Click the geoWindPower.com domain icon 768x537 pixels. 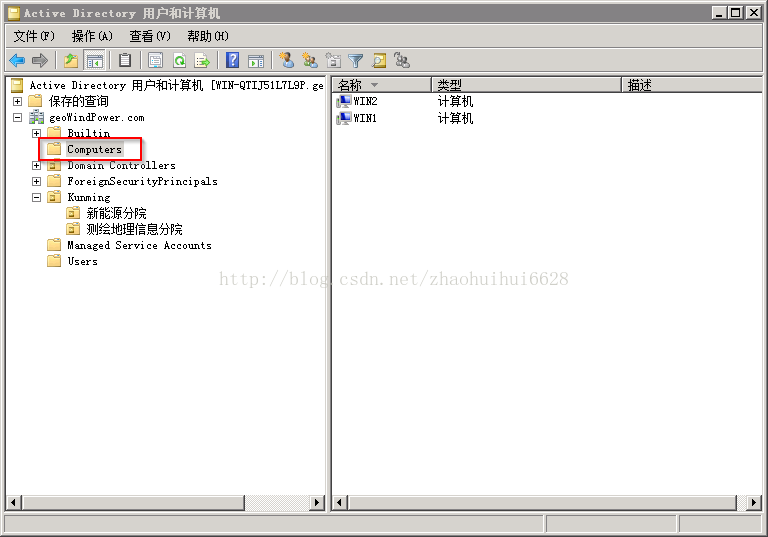tap(36, 118)
